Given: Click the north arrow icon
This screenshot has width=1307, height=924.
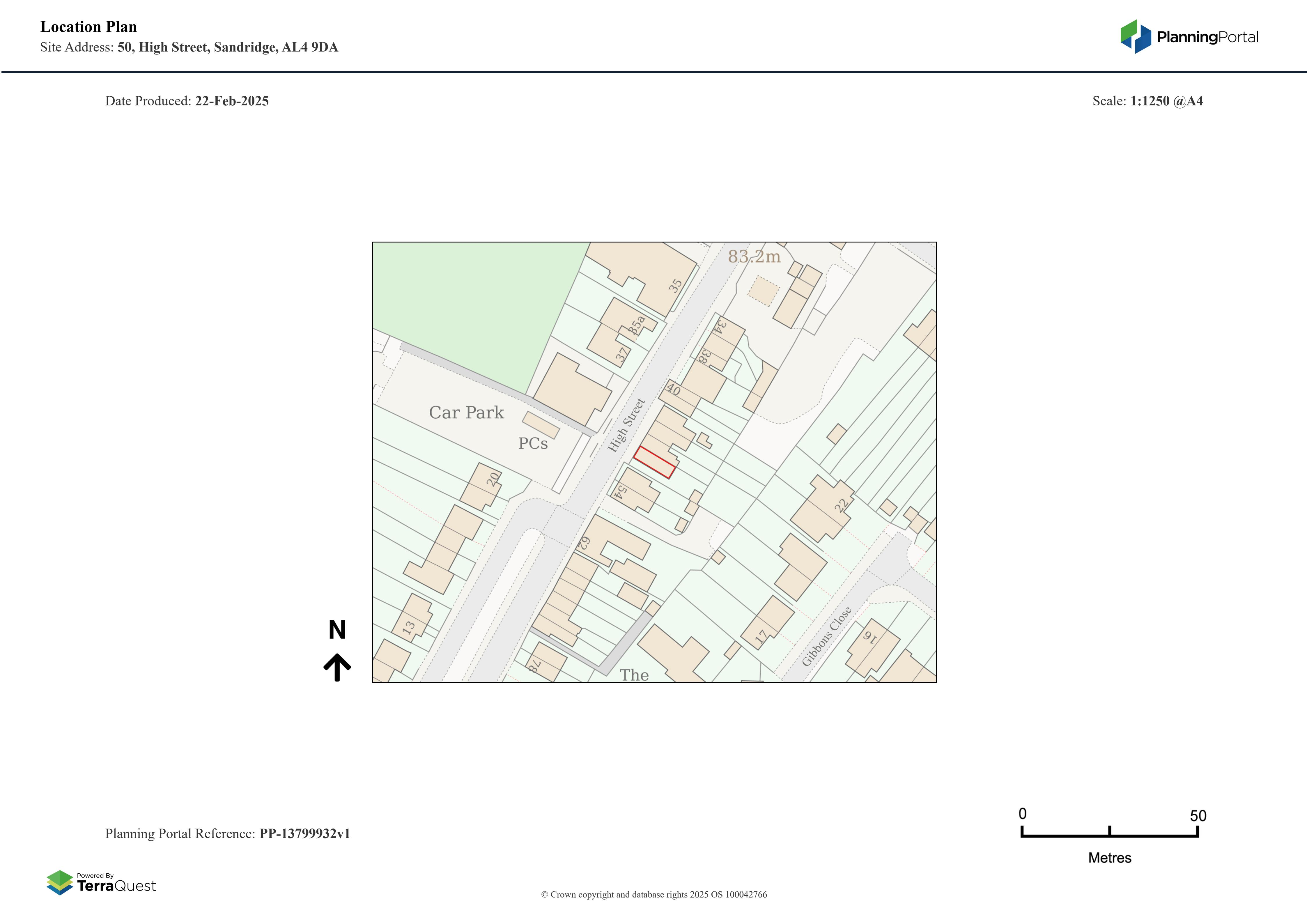Looking at the screenshot, I should coord(337,667).
